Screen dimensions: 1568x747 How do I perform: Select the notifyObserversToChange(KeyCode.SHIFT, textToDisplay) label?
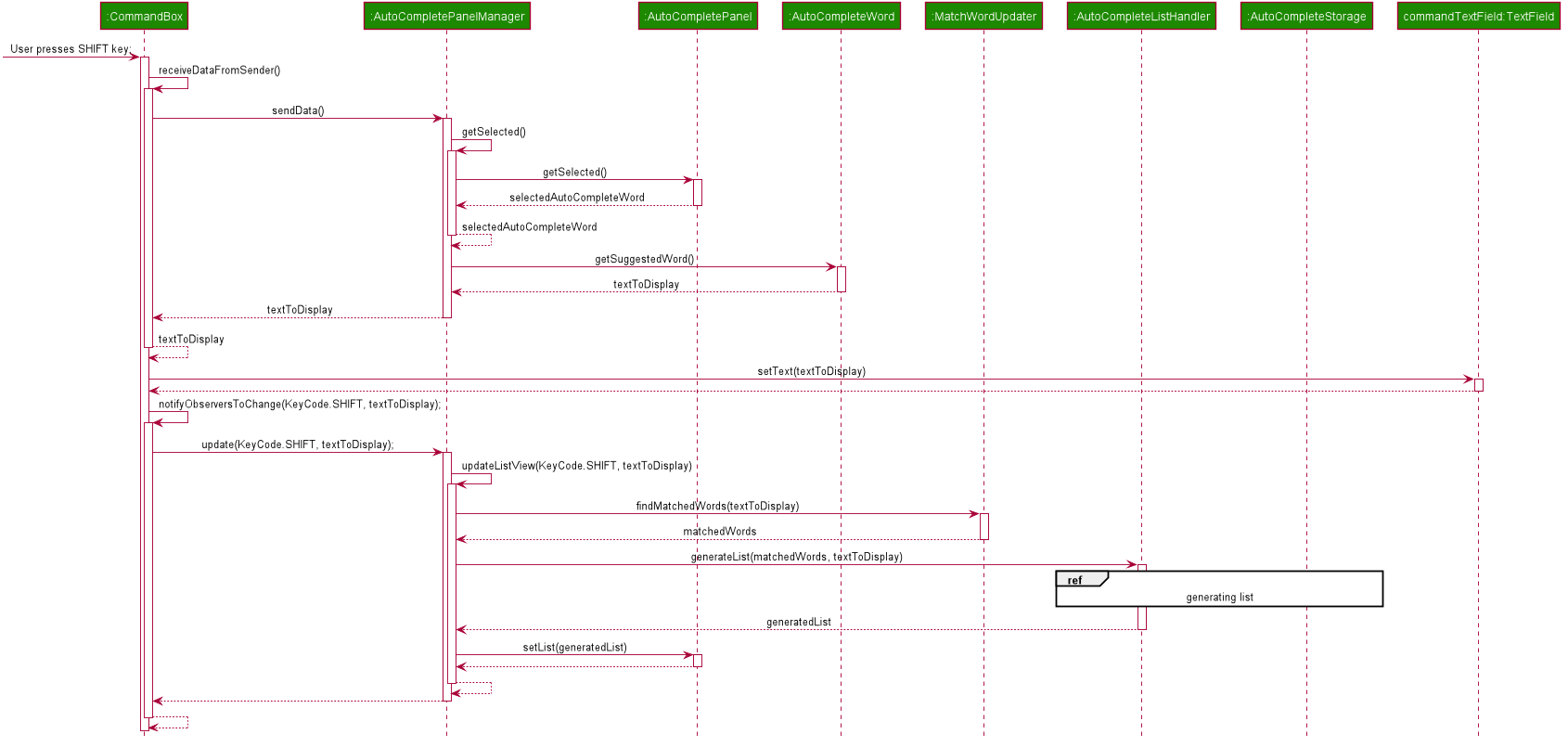(x=299, y=405)
